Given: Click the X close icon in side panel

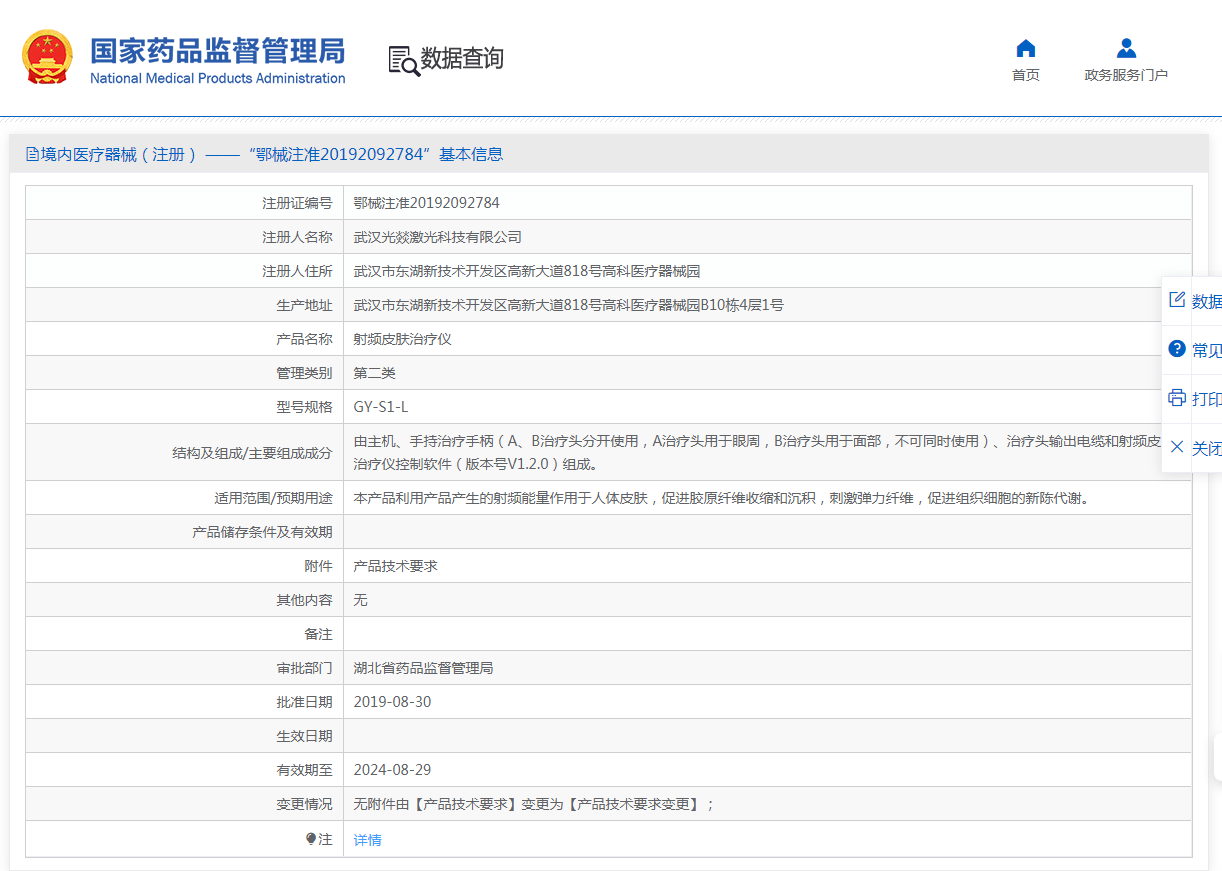Looking at the screenshot, I should click(x=1177, y=447).
